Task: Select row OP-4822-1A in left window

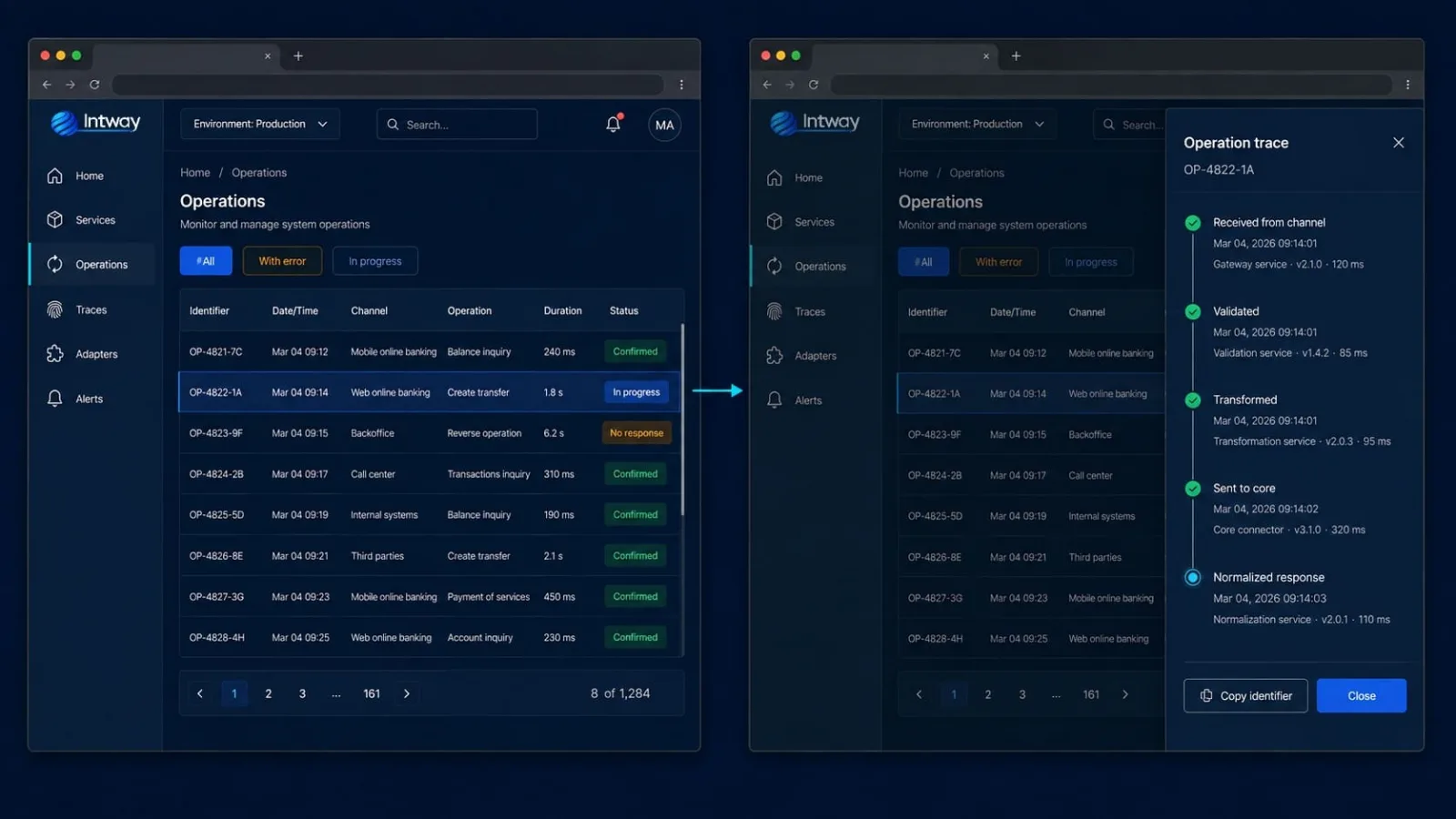Action: [430, 392]
